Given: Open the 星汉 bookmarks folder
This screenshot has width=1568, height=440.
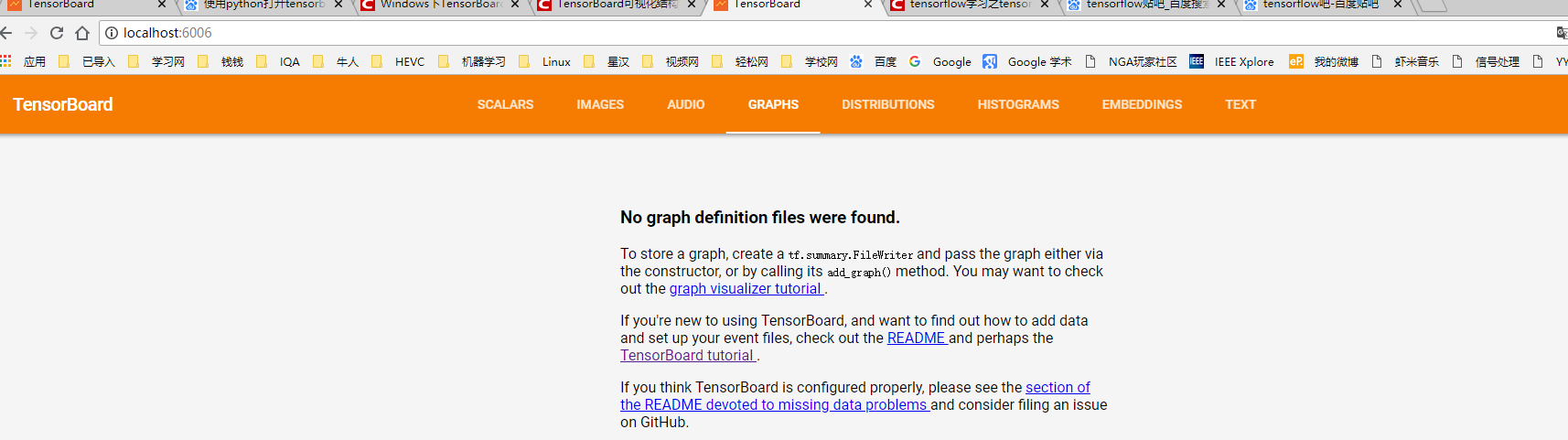Looking at the screenshot, I should pos(607,61).
